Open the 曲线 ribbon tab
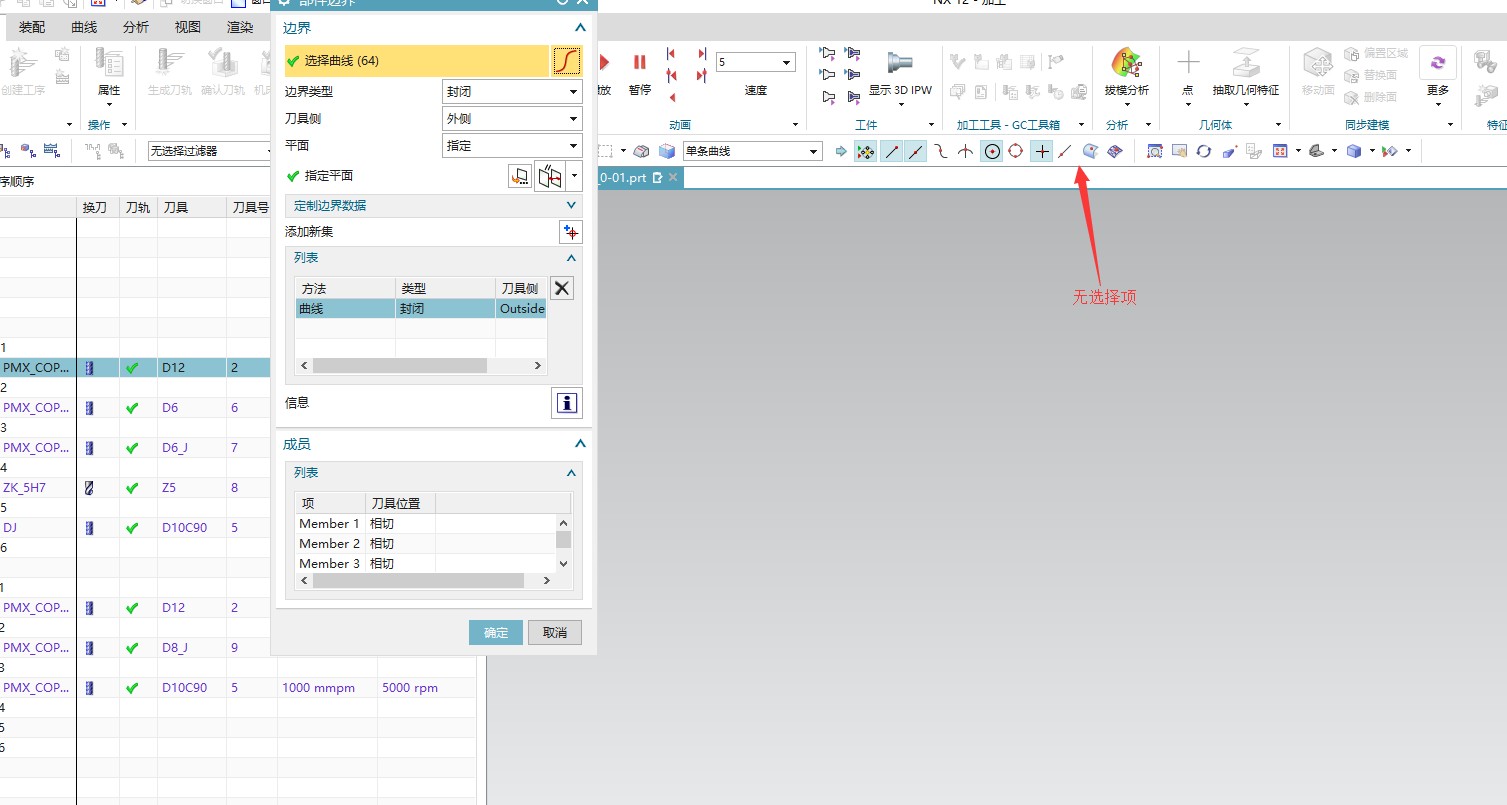1507x805 pixels. tap(84, 27)
